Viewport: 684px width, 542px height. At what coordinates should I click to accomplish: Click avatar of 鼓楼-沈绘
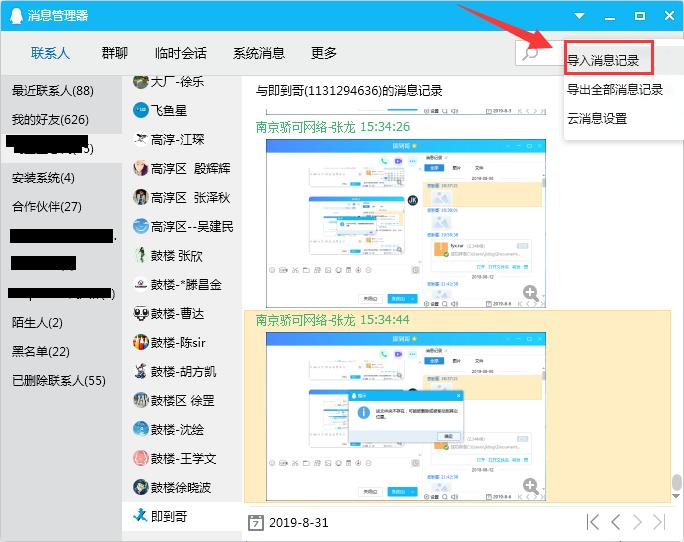click(x=140, y=429)
